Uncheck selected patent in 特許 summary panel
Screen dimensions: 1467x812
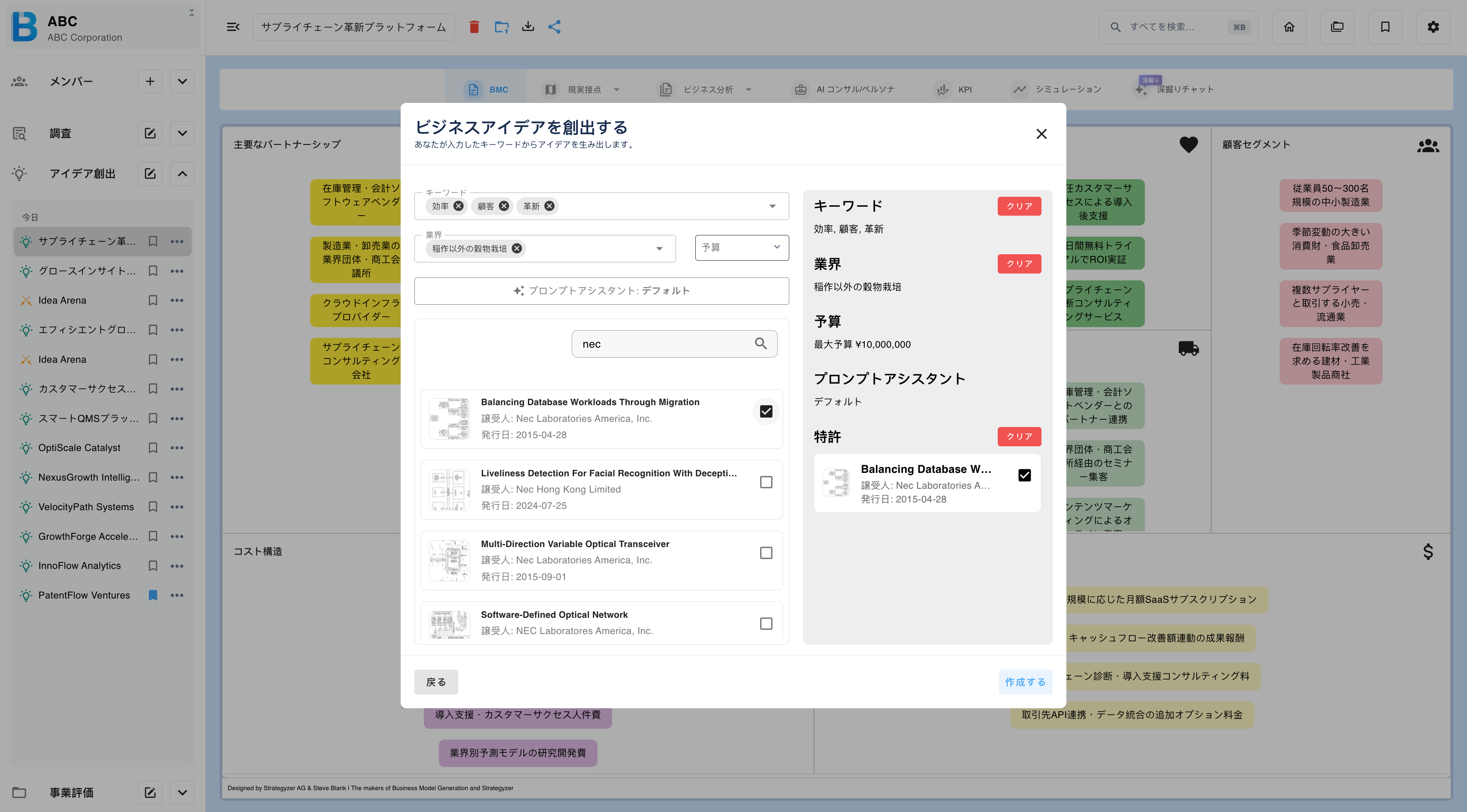(1024, 475)
